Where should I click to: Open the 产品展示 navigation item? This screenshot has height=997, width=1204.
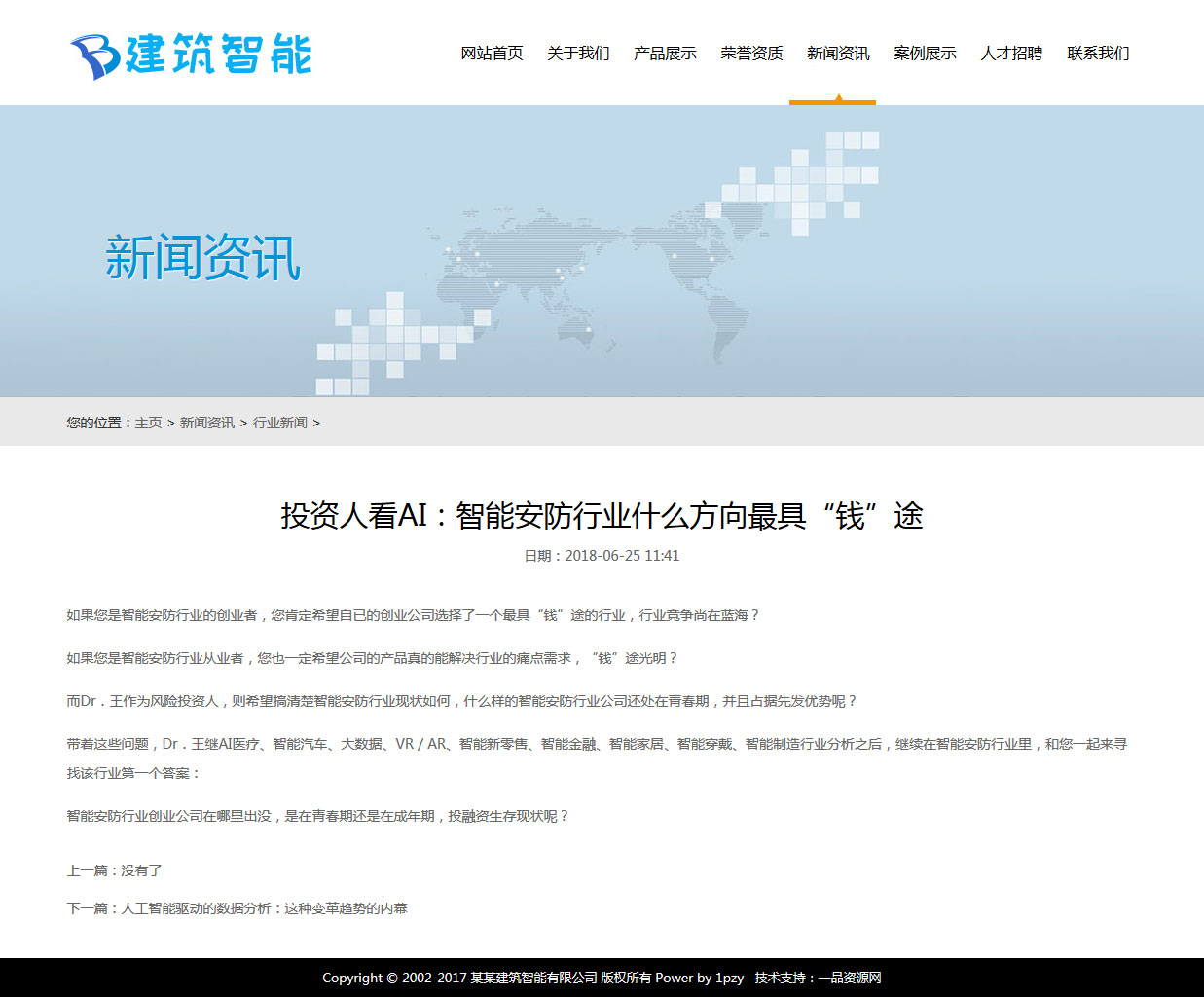(x=665, y=54)
